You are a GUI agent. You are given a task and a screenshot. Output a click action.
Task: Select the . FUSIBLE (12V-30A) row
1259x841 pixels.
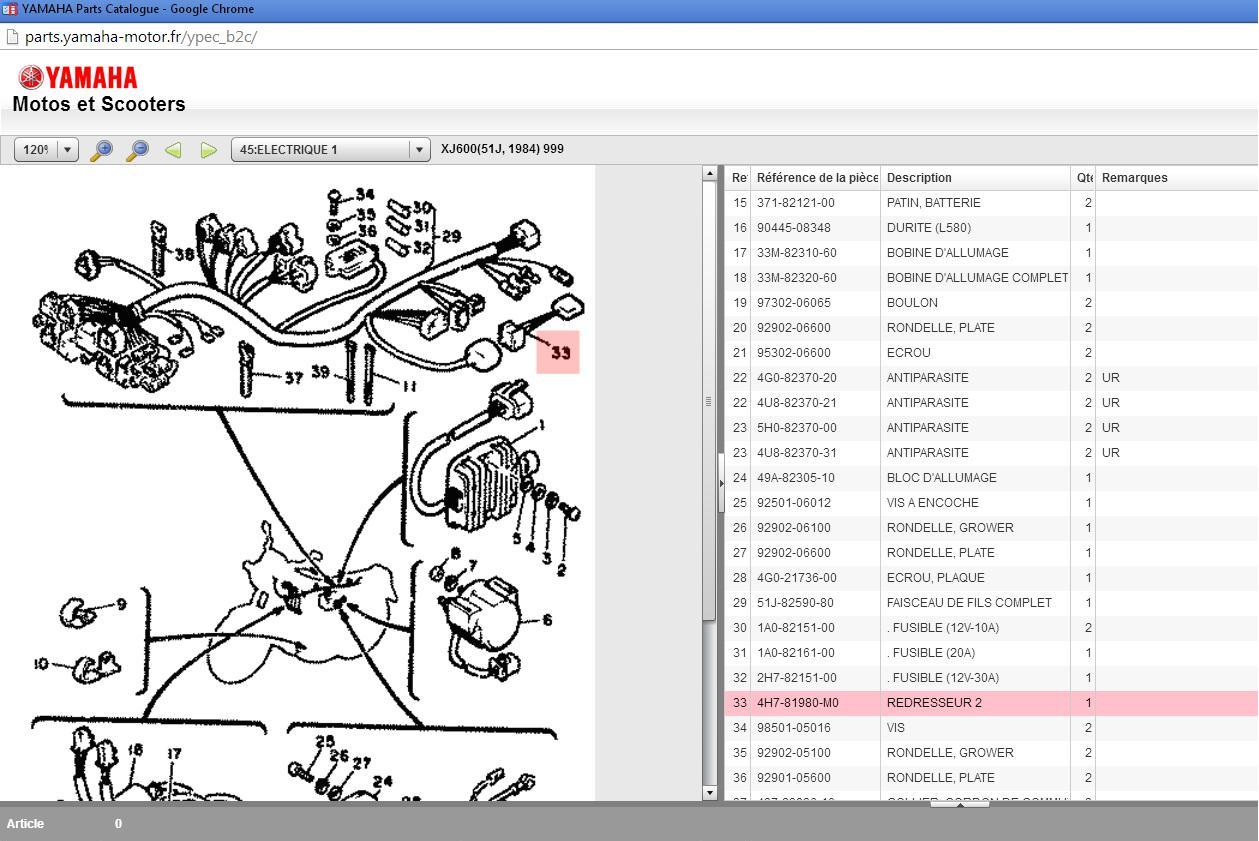coord(991,678)
